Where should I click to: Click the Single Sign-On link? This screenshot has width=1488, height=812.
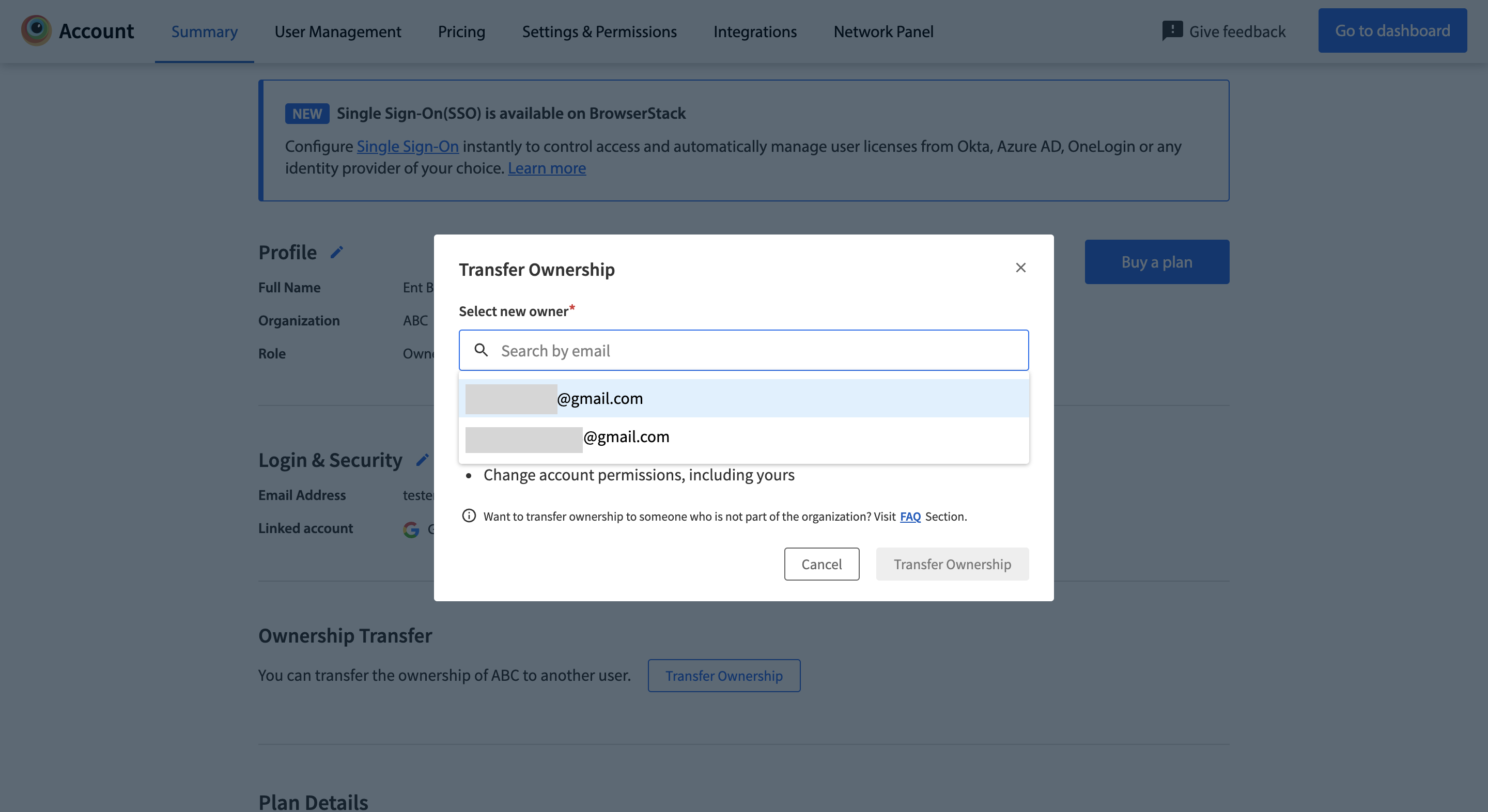pos(407,147)
